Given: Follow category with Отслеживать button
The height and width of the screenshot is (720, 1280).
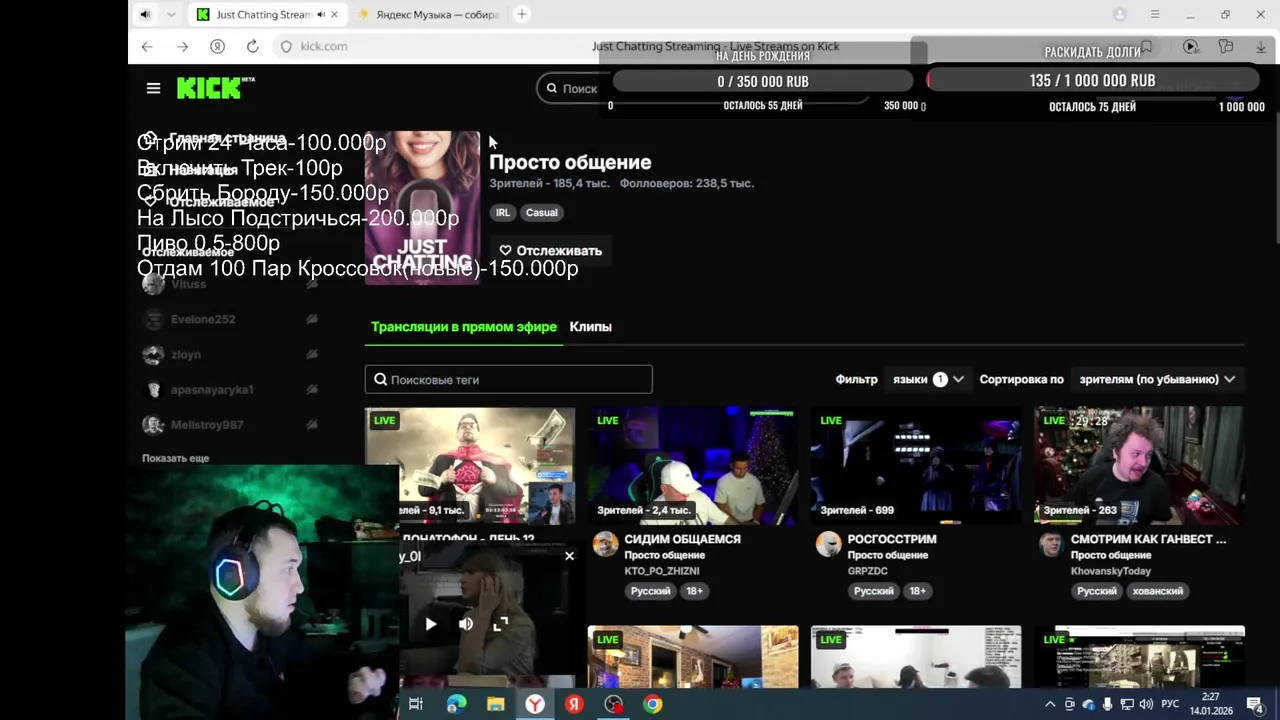Looking at the screenshot, I should coord(550,251).
